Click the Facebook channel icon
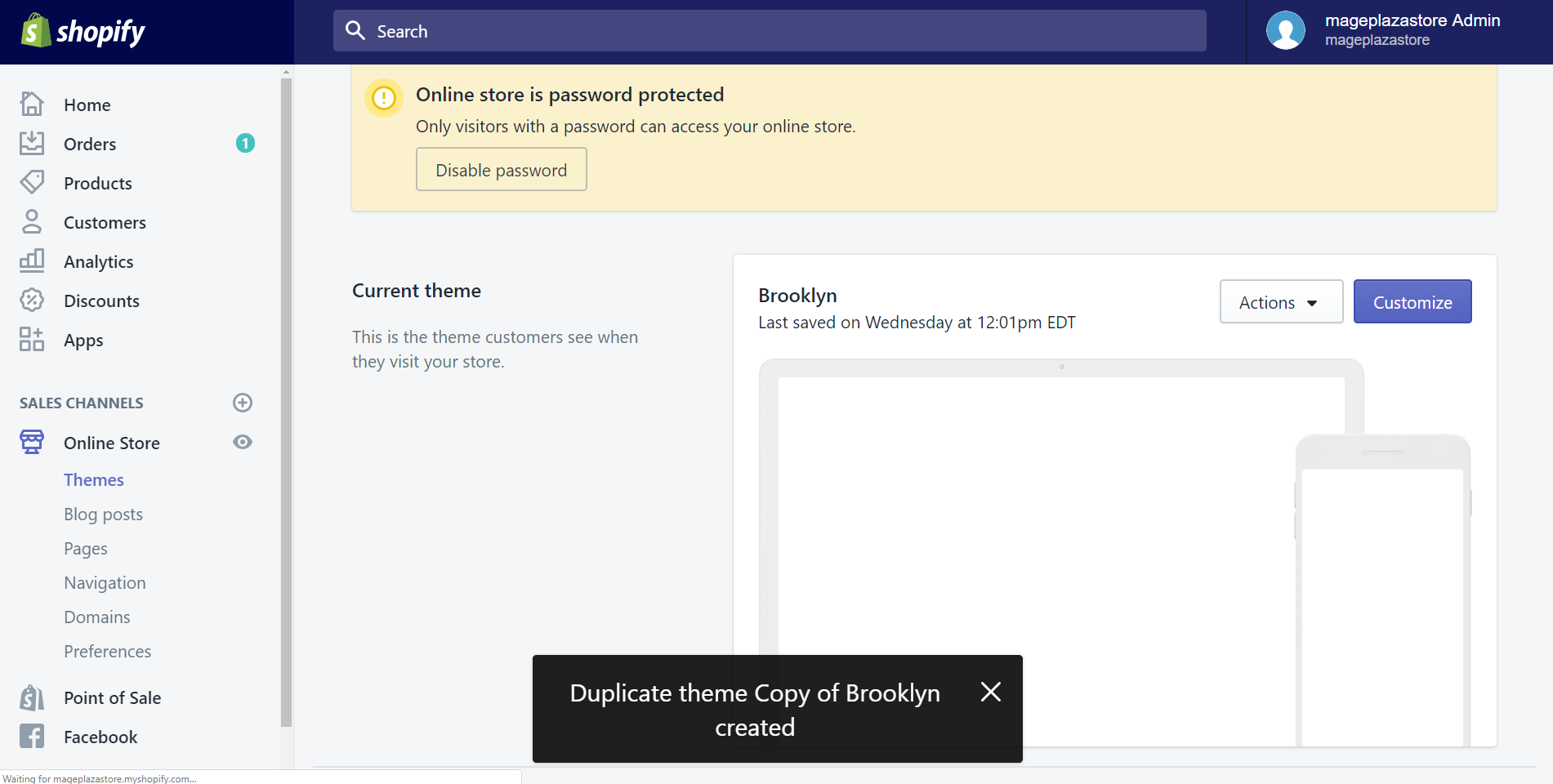 pos(32,737)
